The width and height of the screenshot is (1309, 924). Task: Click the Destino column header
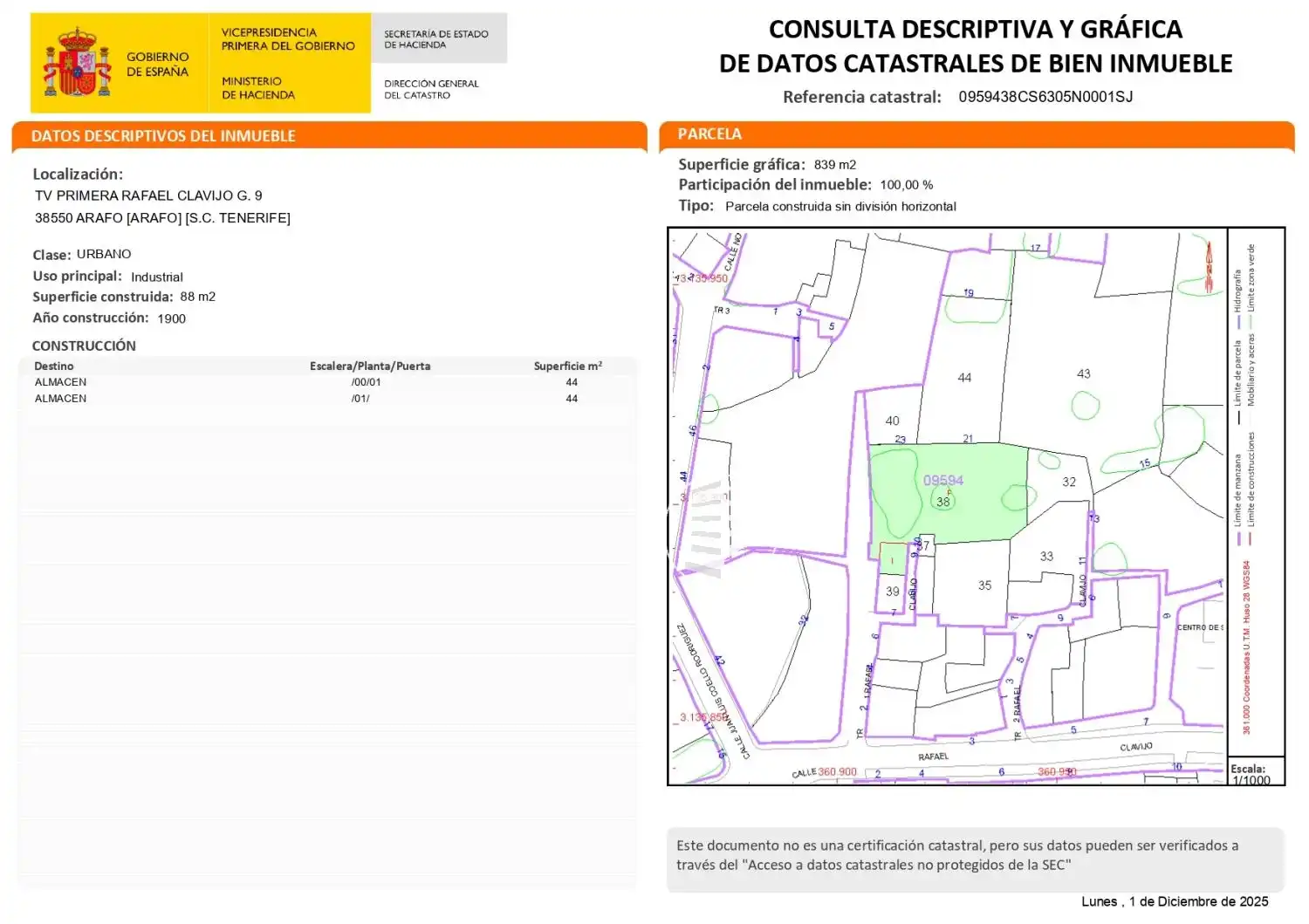click(54, 366)
